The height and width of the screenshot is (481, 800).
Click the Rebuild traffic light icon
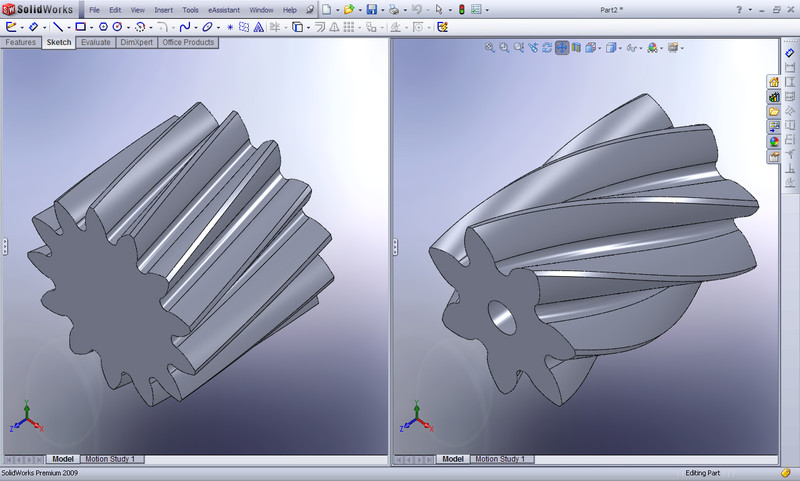[461, 9]
